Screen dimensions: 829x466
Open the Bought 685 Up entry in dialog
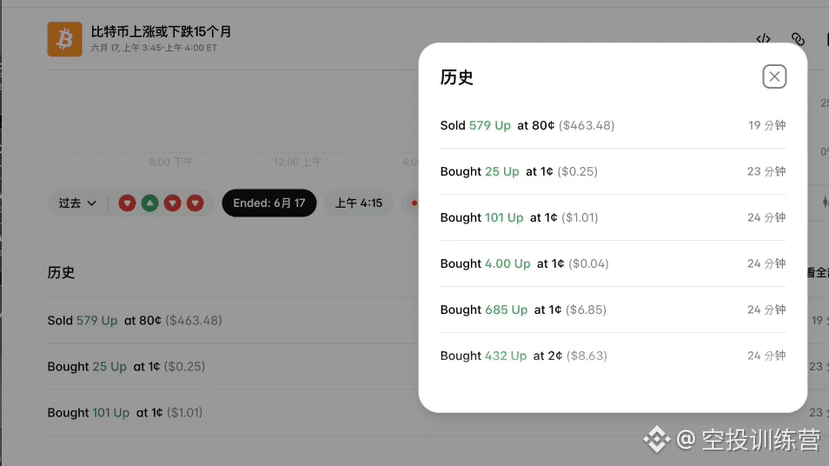click(x=613, y=309)
